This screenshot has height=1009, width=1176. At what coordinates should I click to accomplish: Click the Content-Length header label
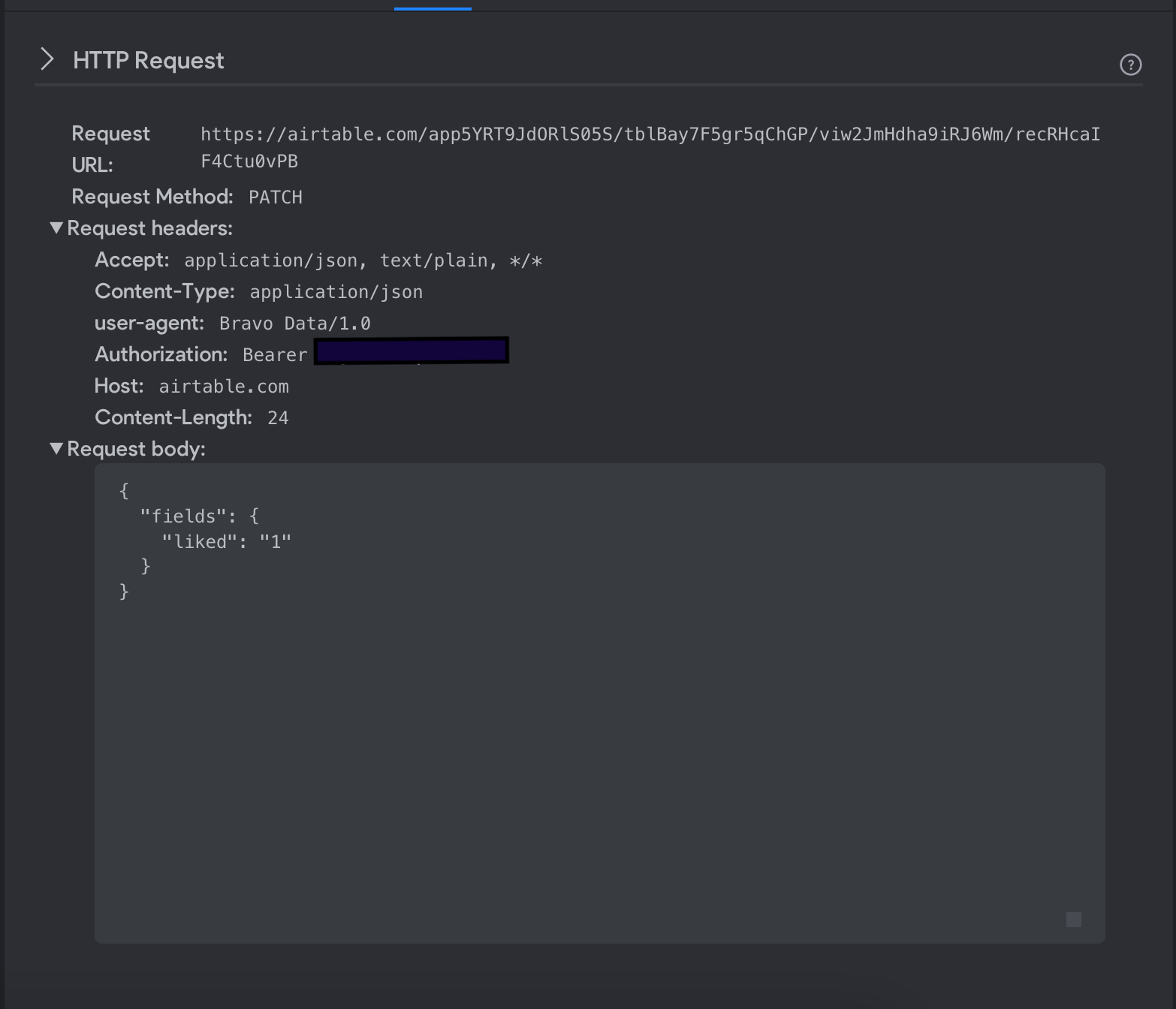pos(173,417)
